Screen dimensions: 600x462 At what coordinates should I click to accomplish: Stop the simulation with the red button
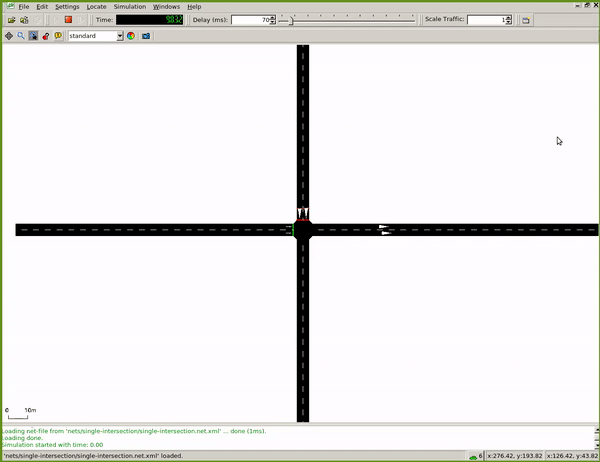tap(68, 20)
